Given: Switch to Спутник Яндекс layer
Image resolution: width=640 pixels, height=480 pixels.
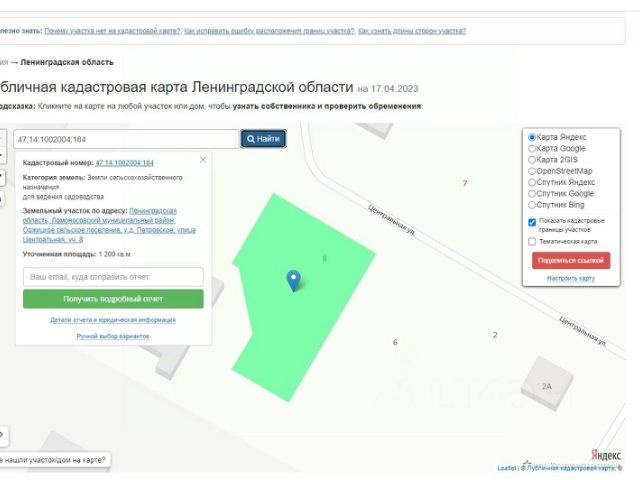Looking at the screenshot, I should 532,182.
